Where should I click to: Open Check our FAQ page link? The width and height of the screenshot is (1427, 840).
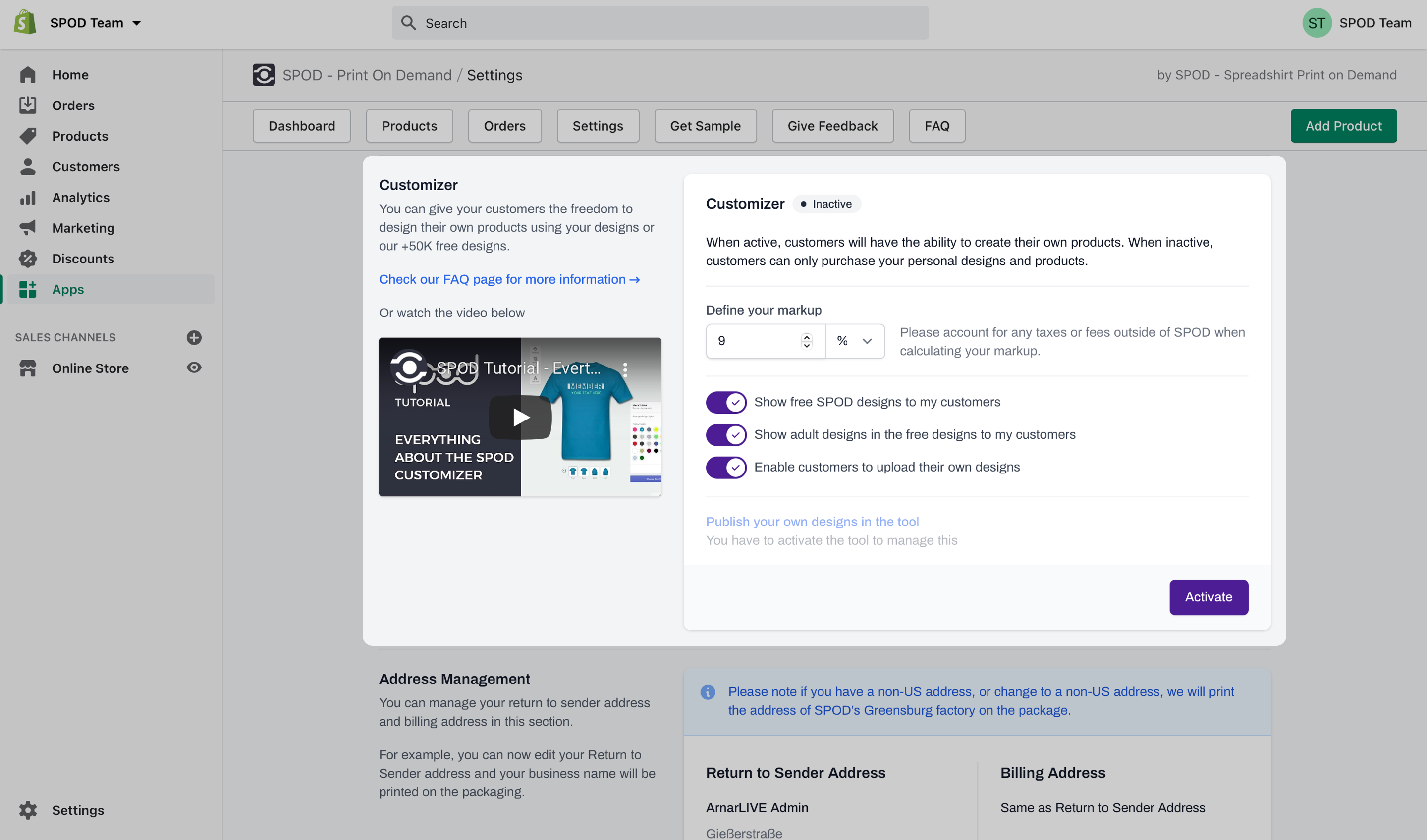tap(509, 280)
